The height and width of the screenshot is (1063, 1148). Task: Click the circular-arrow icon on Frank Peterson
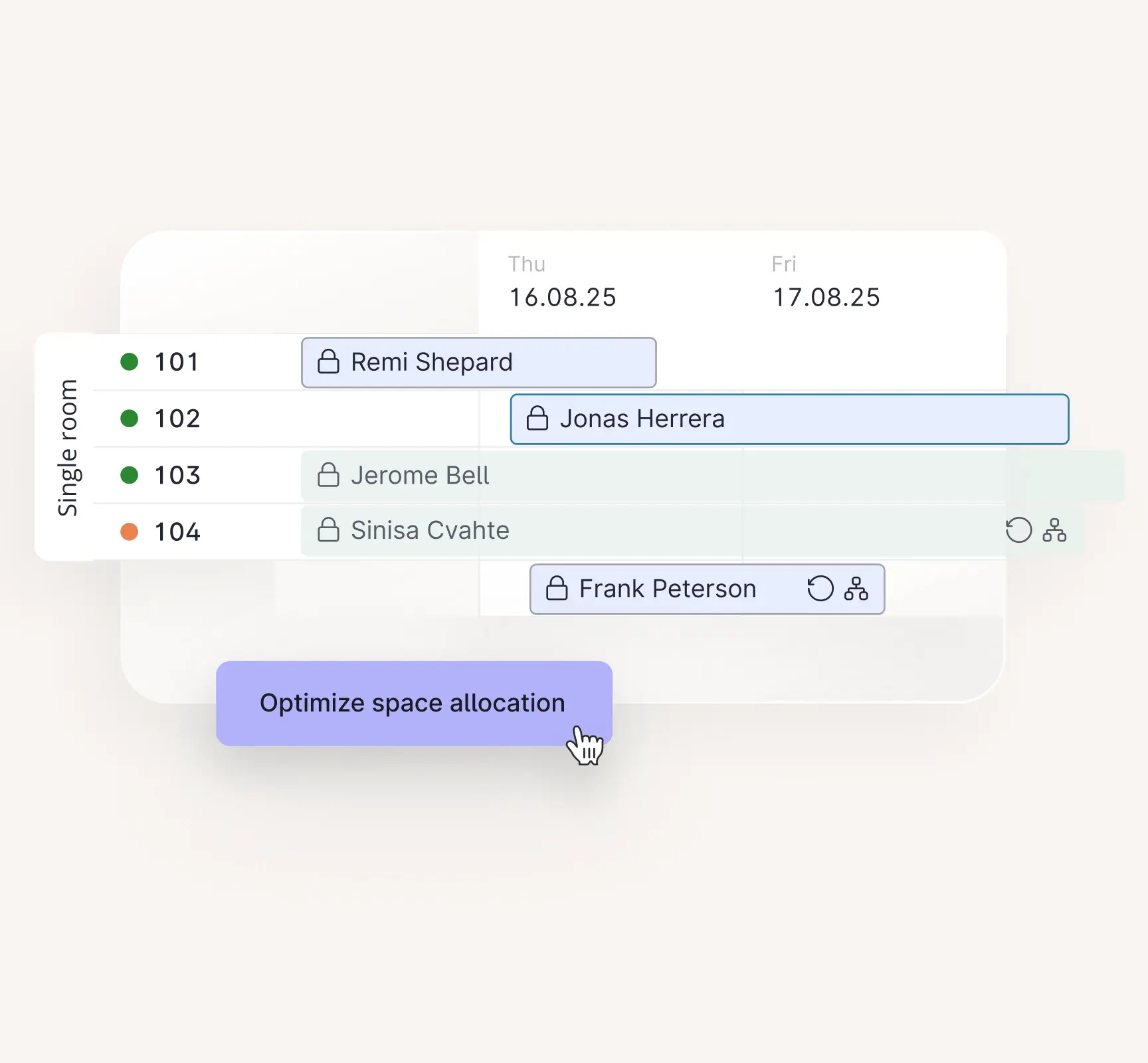(820, 589)
